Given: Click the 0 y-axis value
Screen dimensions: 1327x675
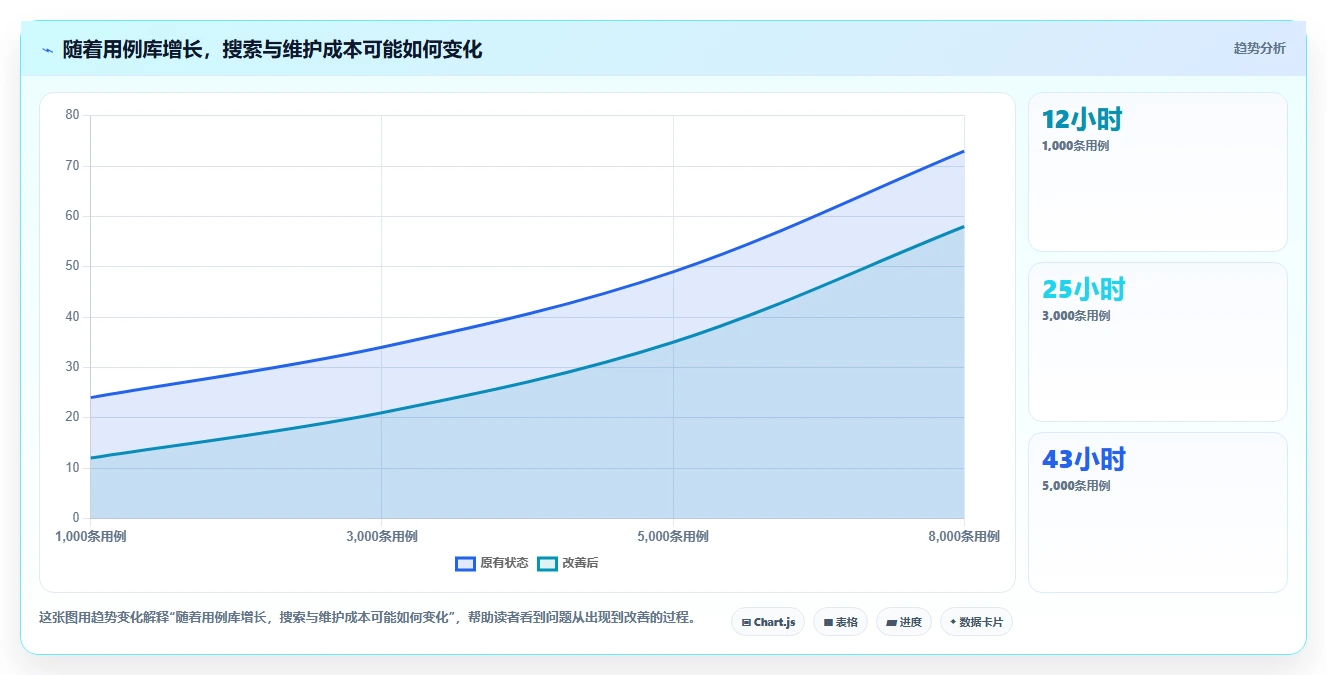Looking at the screenshot, I should pyautogui.click(x=76, y=518).
